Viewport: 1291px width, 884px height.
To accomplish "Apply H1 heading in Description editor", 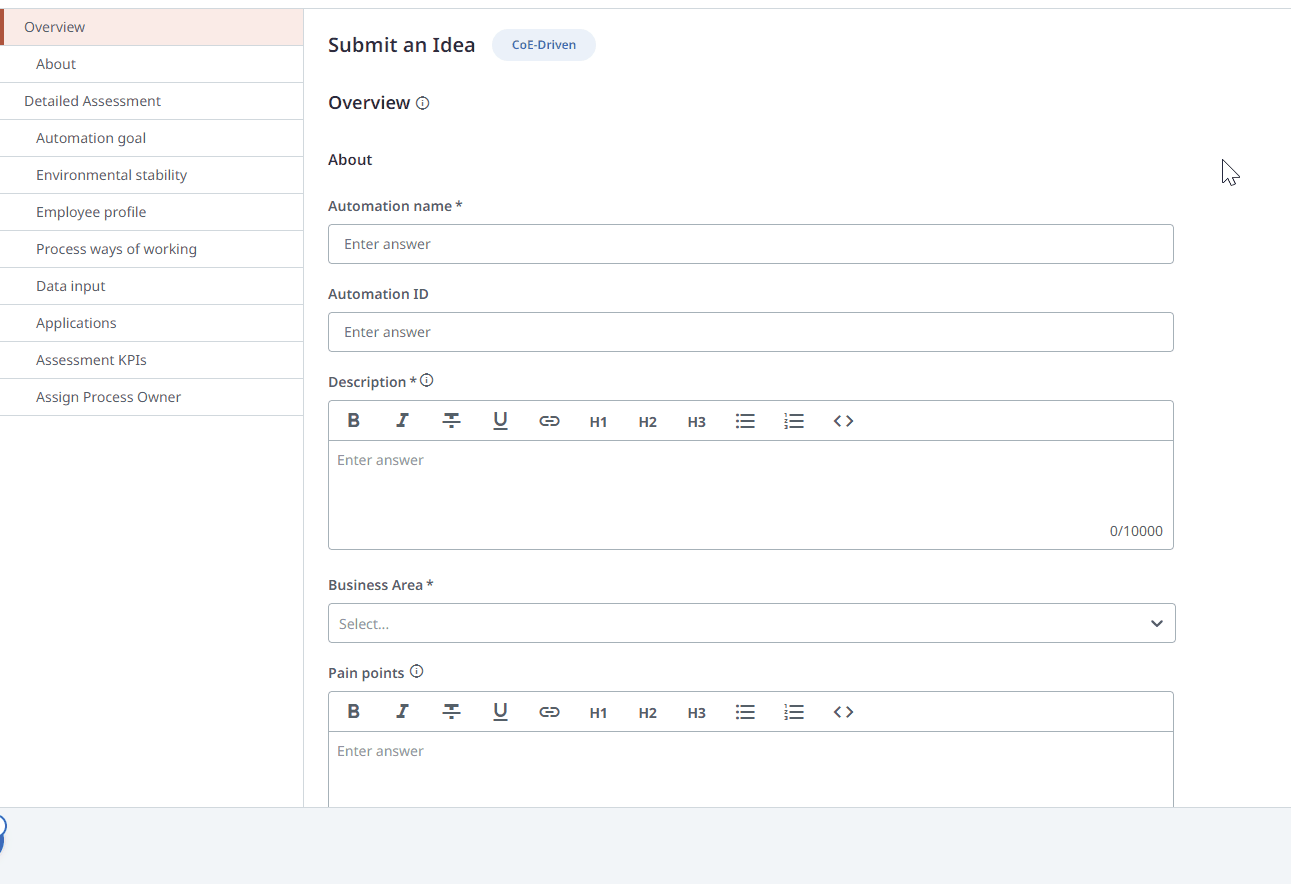I will coord(598,421).
